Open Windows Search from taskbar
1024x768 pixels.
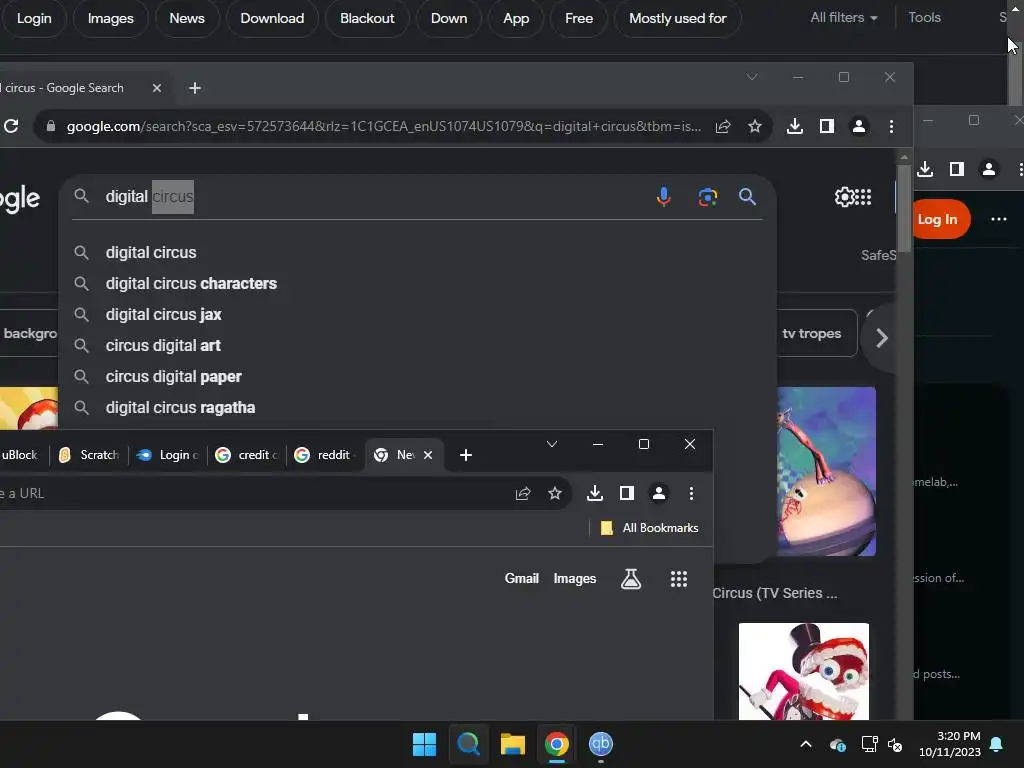468,744
